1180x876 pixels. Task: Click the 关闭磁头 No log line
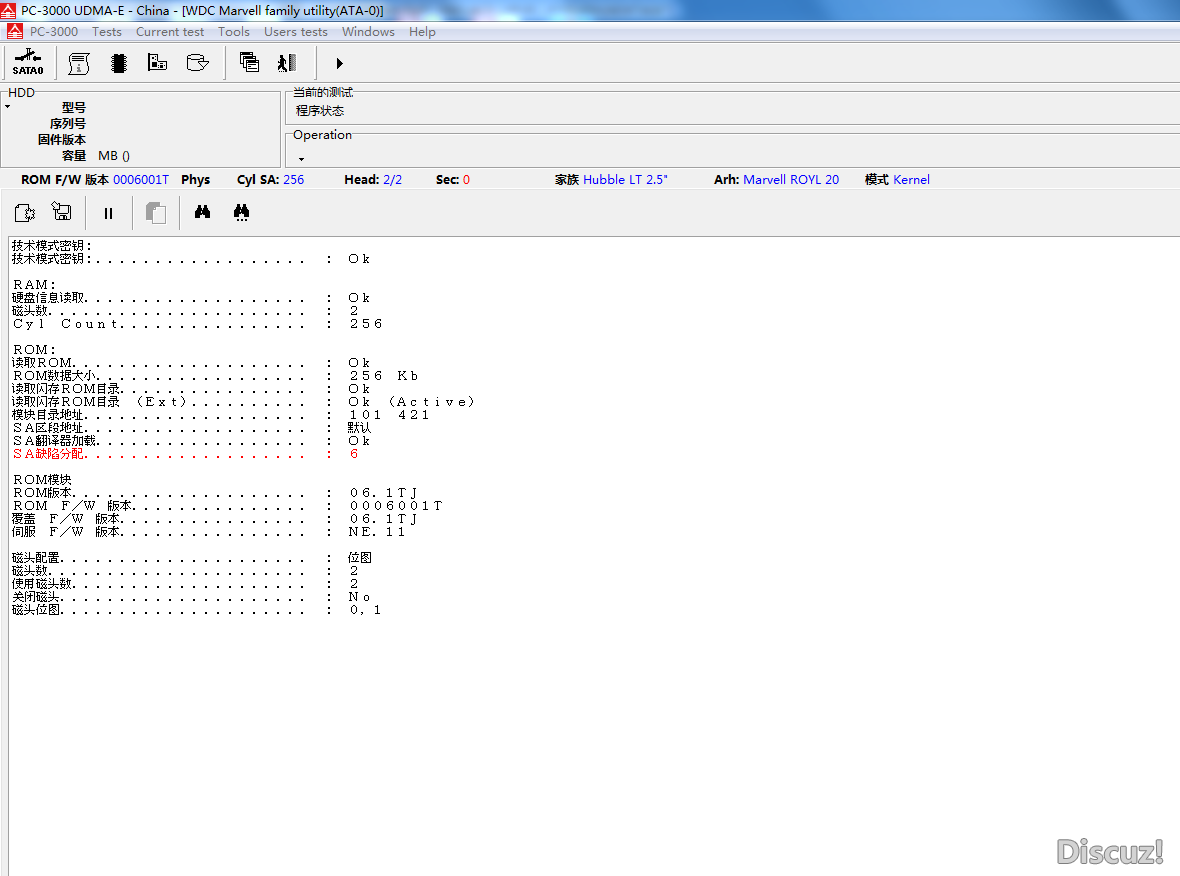click(191, 597)
